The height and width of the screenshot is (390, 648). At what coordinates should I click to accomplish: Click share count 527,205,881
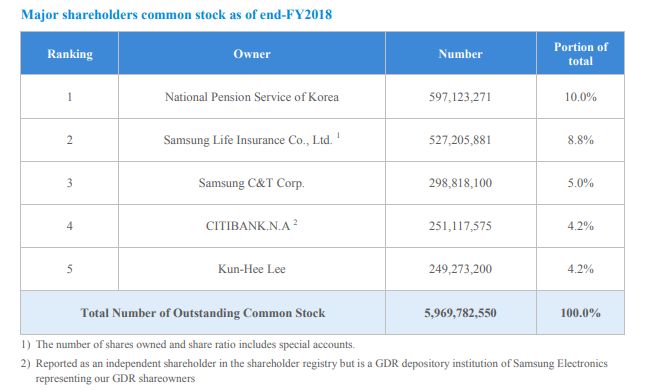pos(461,140)
